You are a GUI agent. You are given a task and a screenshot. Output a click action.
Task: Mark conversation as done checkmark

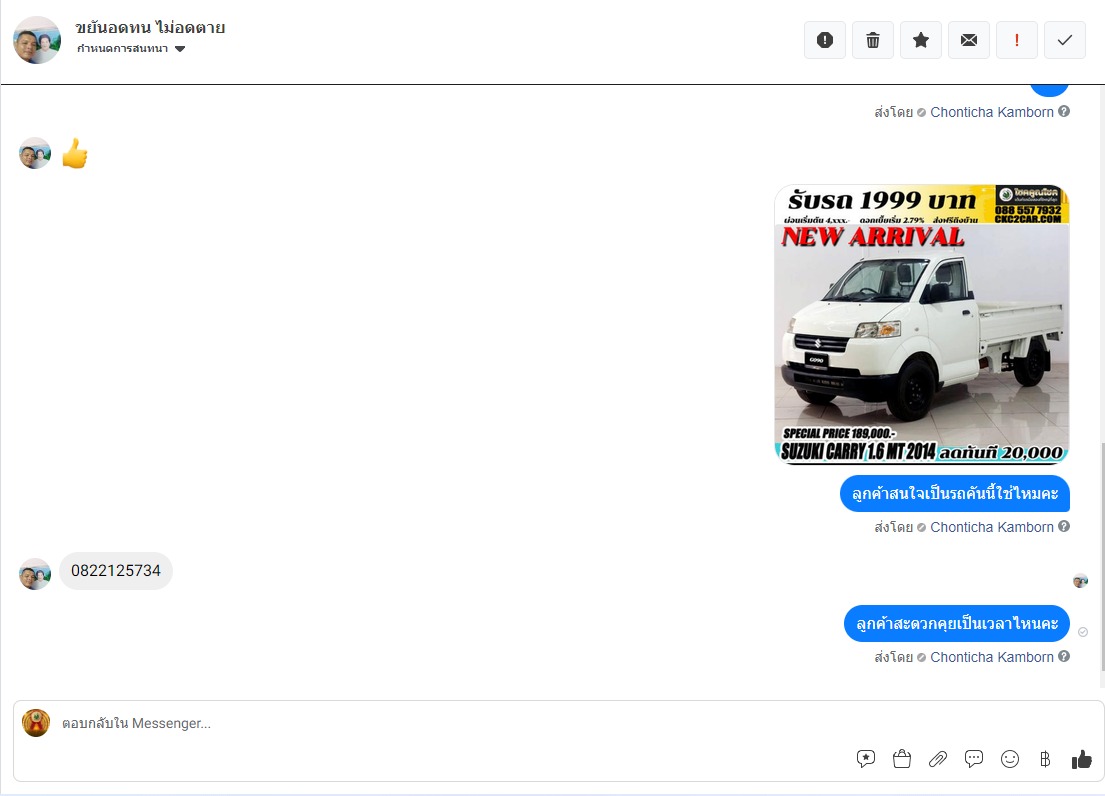[1064, 40]
